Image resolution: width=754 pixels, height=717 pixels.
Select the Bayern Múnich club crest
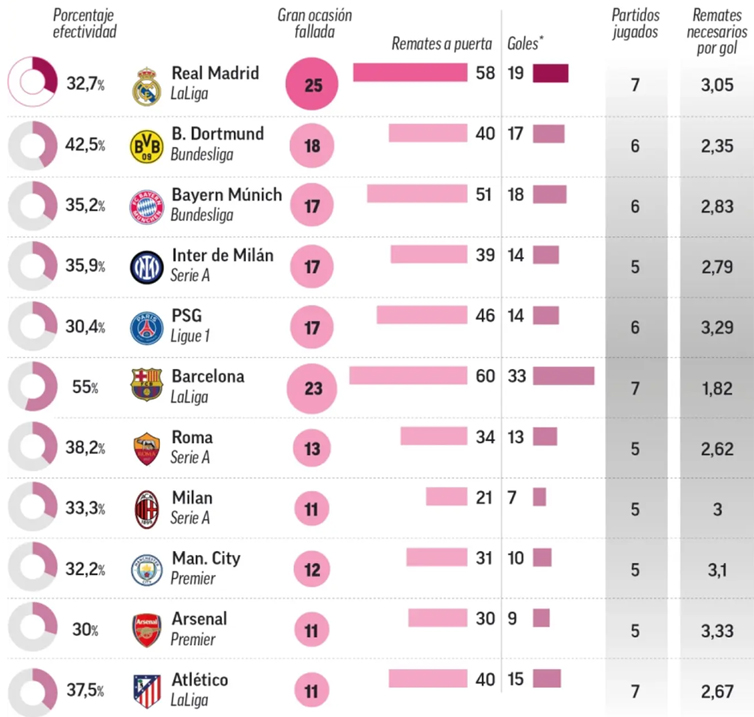click(147, 207)
